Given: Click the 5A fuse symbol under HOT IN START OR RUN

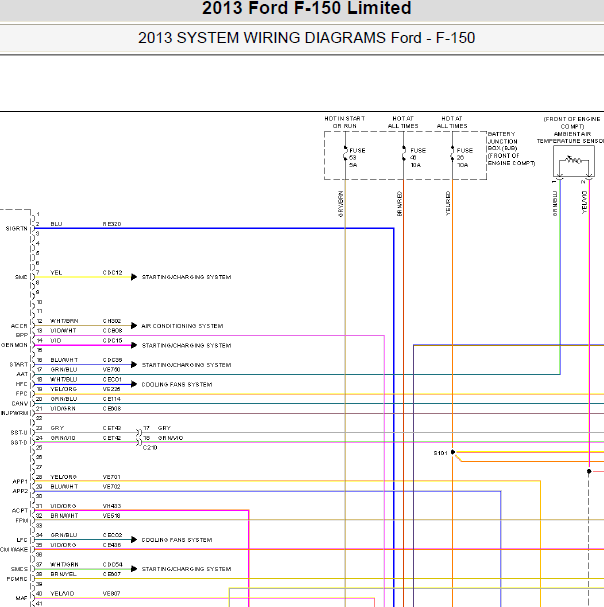Looking at the screenshot, I should tap(345, 155).
